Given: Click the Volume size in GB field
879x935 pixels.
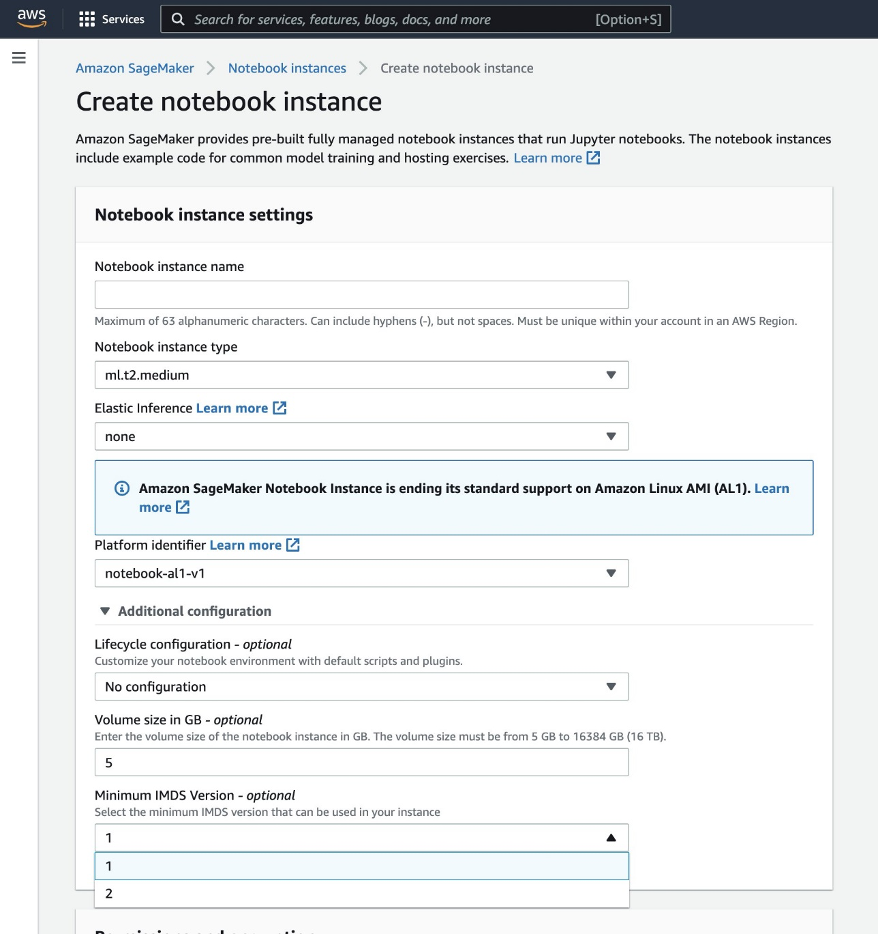Looking at the screenshot, I should [361, 762].
